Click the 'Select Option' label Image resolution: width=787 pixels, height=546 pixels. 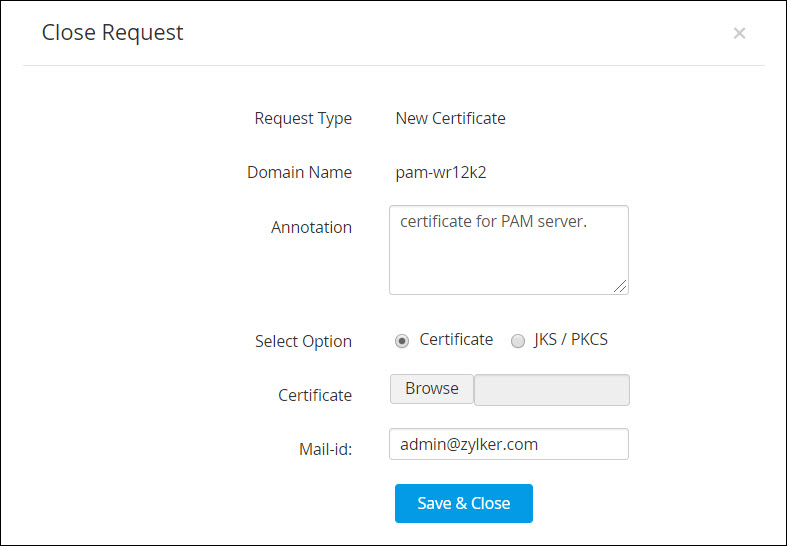(x=303, y=341)
